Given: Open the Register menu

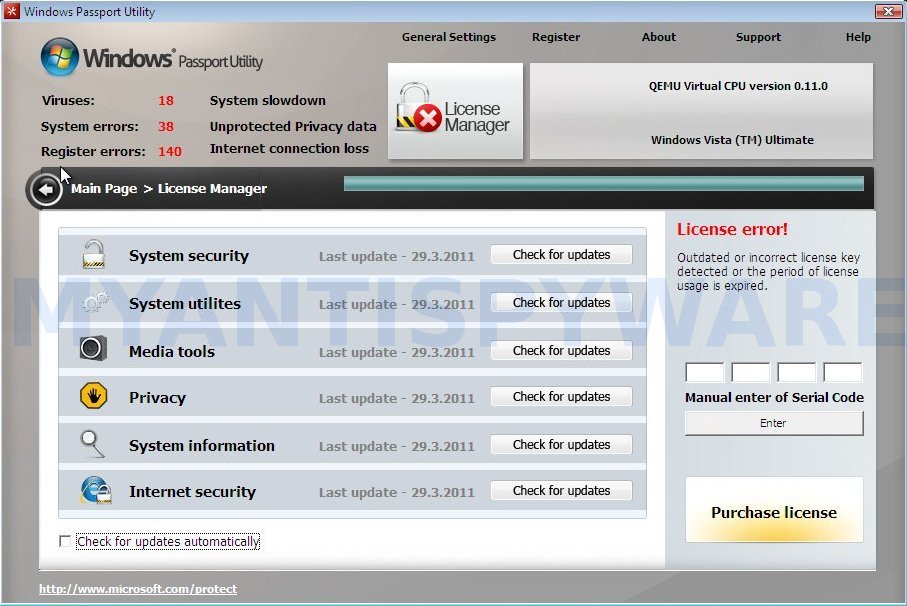Looking at the screenshot, I should (556, 37).
